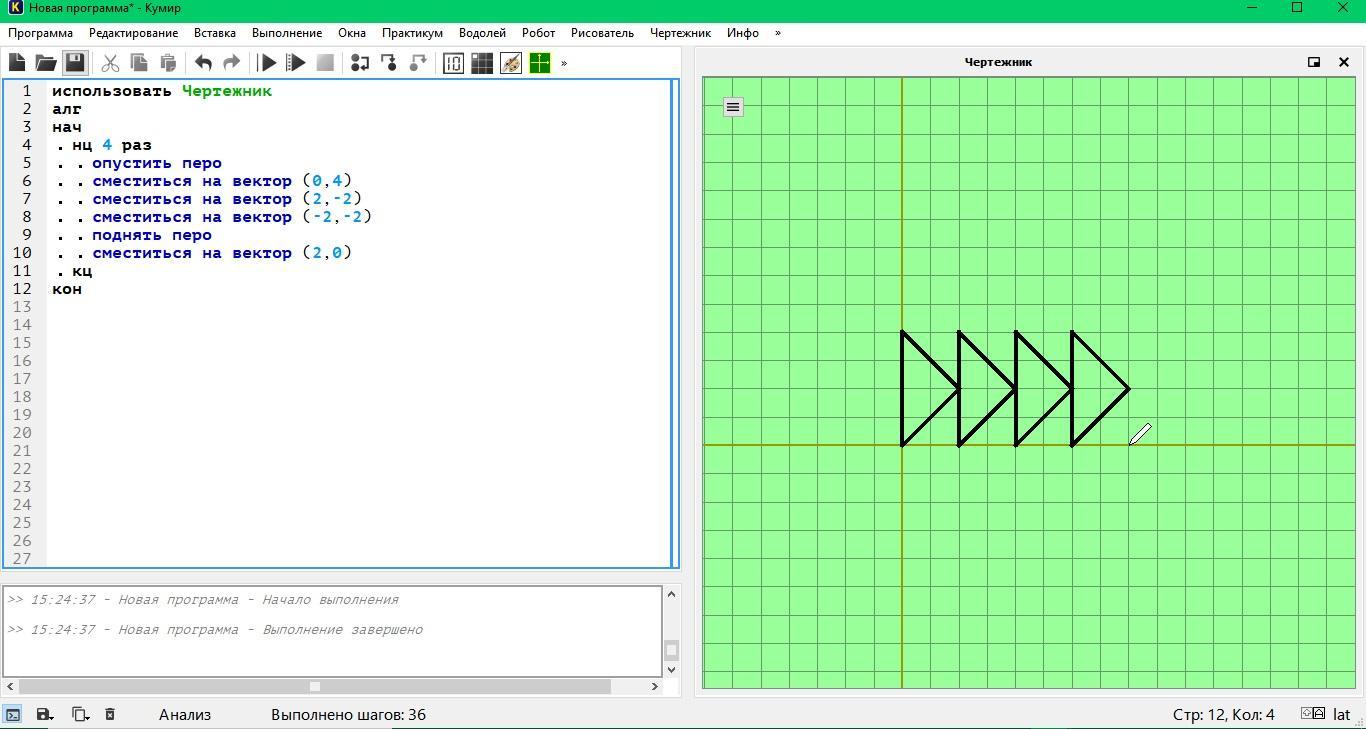The width and height of the screenshot is (1366, 729).
Task: Close the Chertezhnik panel
Action: [x=1344, y=62]
